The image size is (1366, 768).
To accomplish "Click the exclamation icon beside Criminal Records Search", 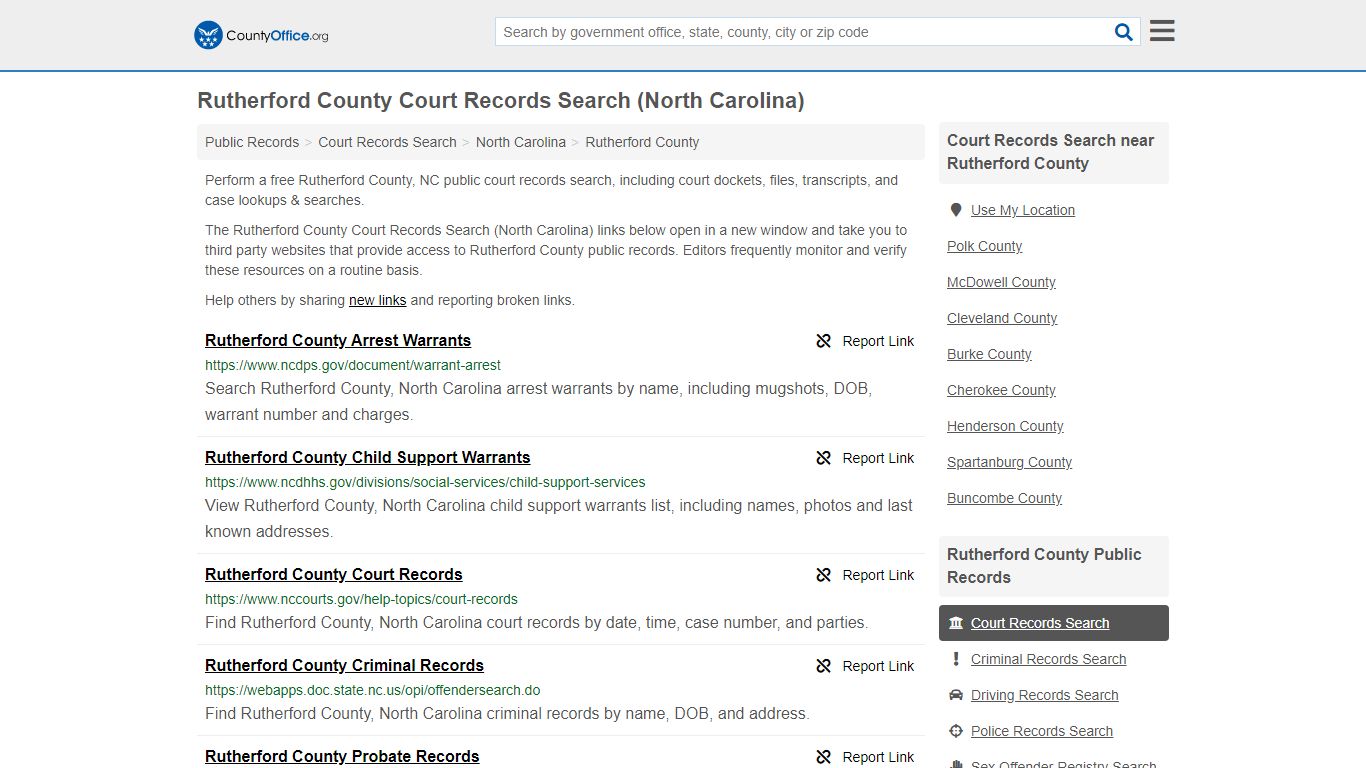I will (x=956, y=659).
